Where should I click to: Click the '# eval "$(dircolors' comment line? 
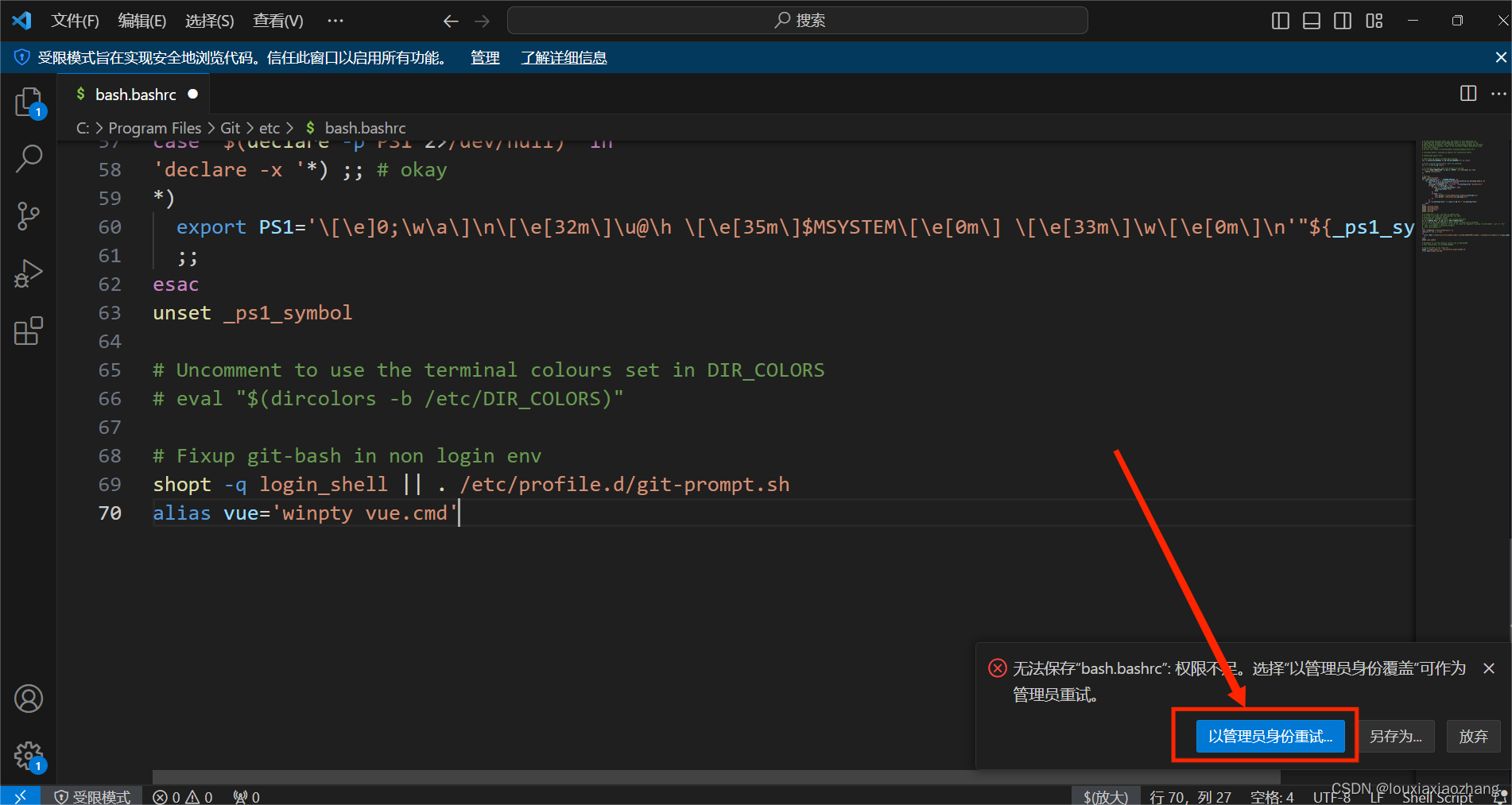pos(388,399)
